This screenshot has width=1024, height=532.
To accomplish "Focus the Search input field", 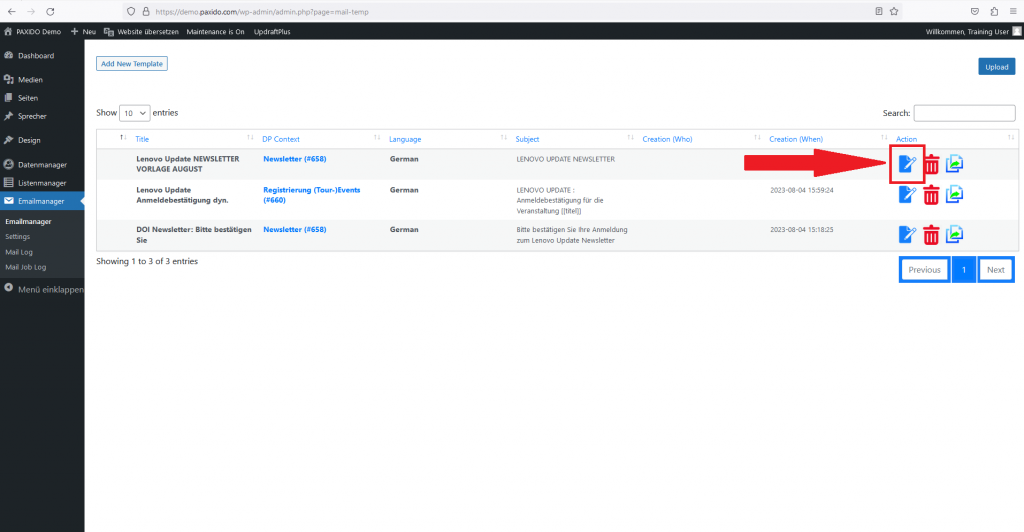I will (964, 114).
